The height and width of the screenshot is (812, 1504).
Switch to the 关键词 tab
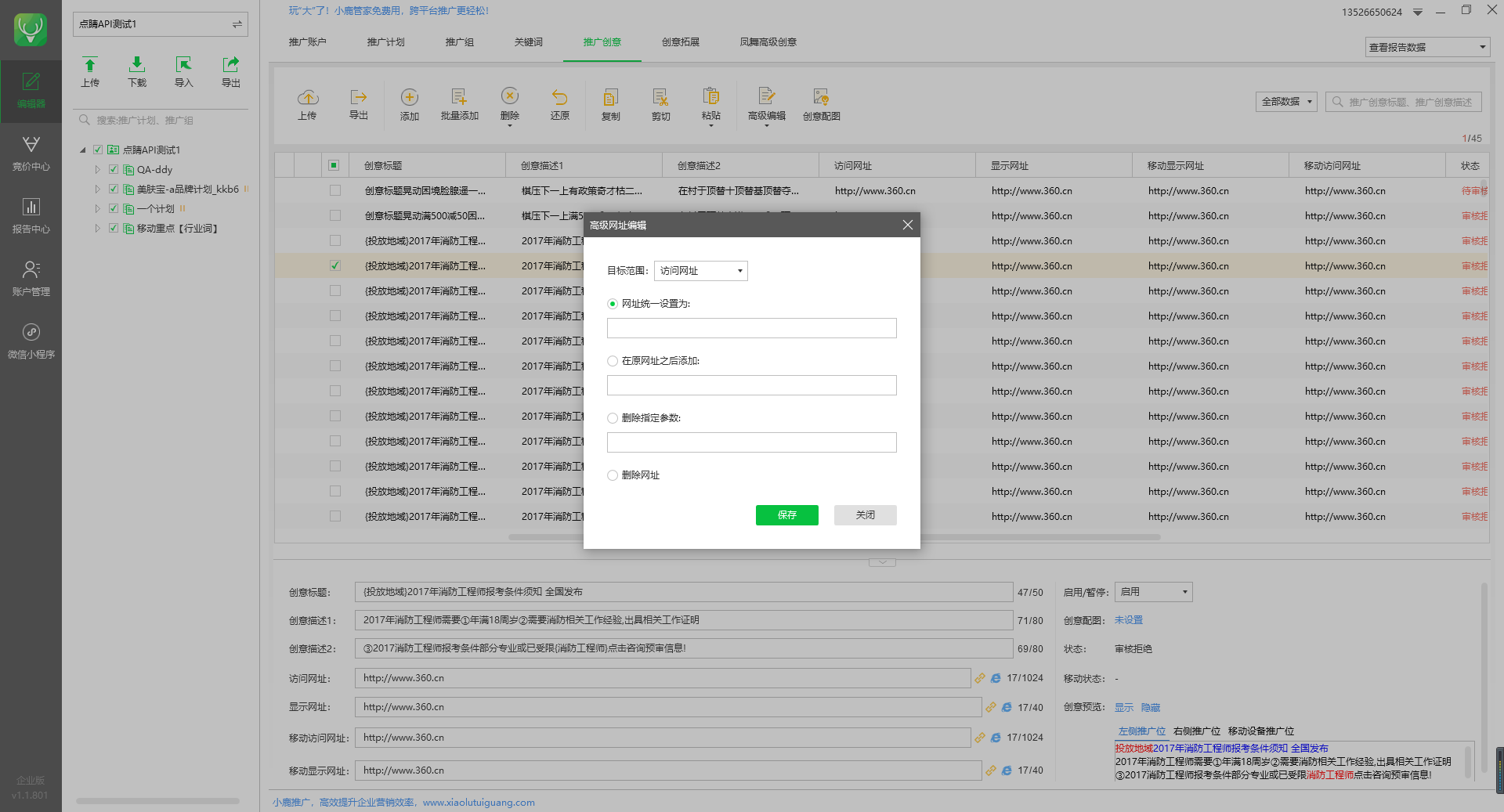528,42
